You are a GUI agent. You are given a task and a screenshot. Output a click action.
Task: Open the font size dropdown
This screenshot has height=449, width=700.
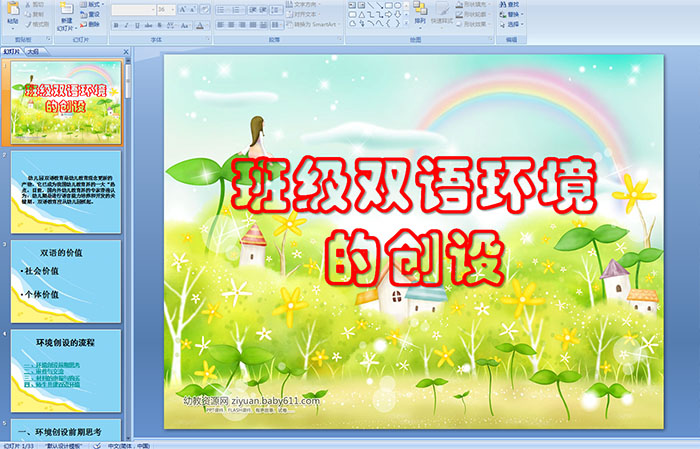166,10
